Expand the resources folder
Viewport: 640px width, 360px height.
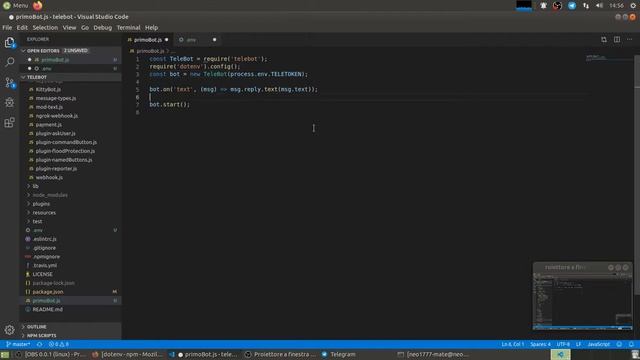pyautogui.click(x=71, y=213)
